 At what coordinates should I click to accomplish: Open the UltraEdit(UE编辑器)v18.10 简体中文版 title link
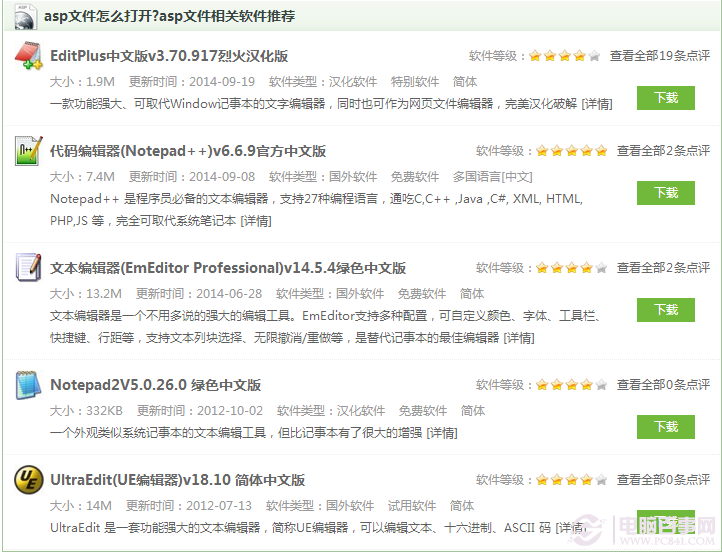177,480
